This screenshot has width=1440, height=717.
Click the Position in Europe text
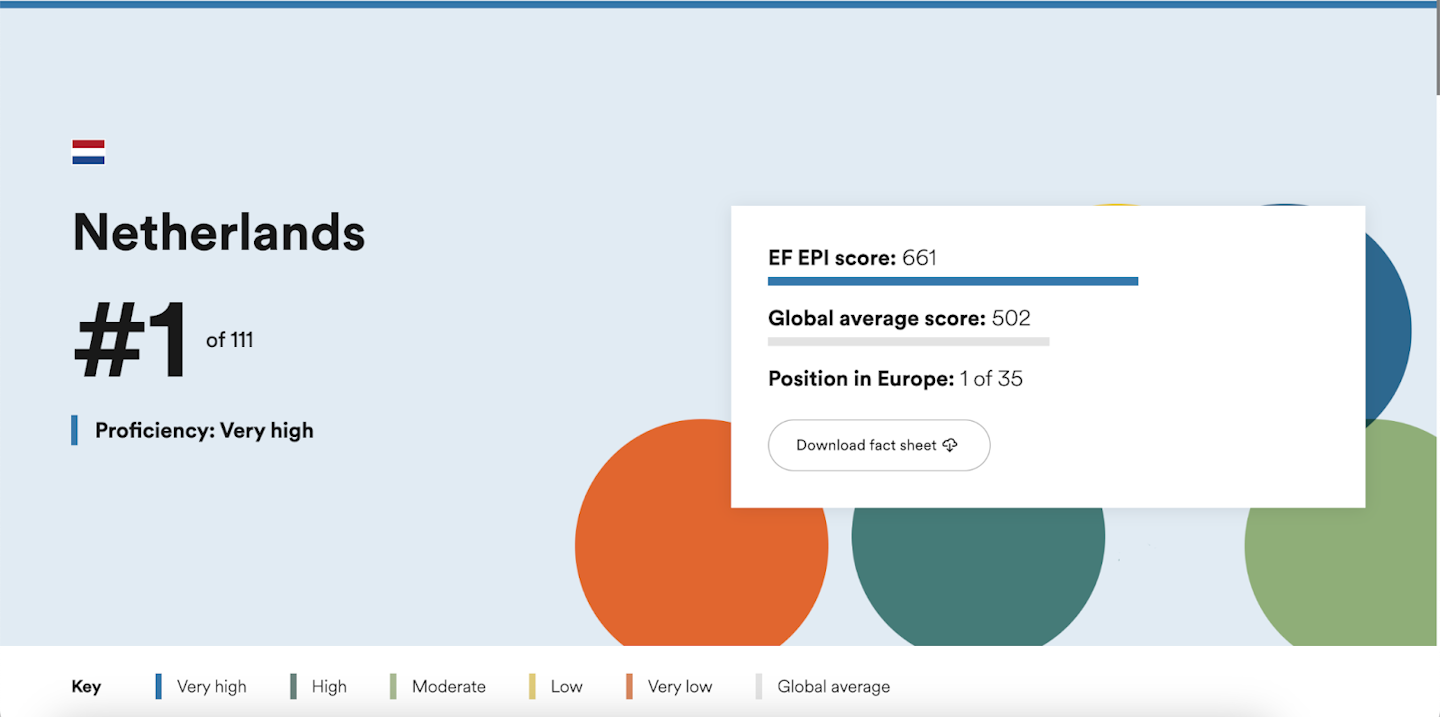click(x=895, y=379)
